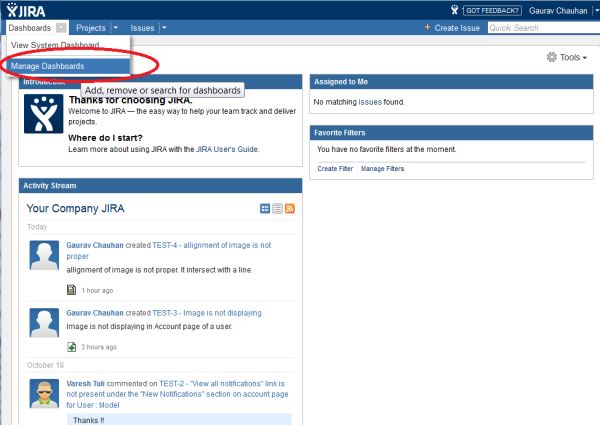This screenshot has width=600, height=425.
Task: Open the JIRA User's Guide link
Action: [227, 149]
